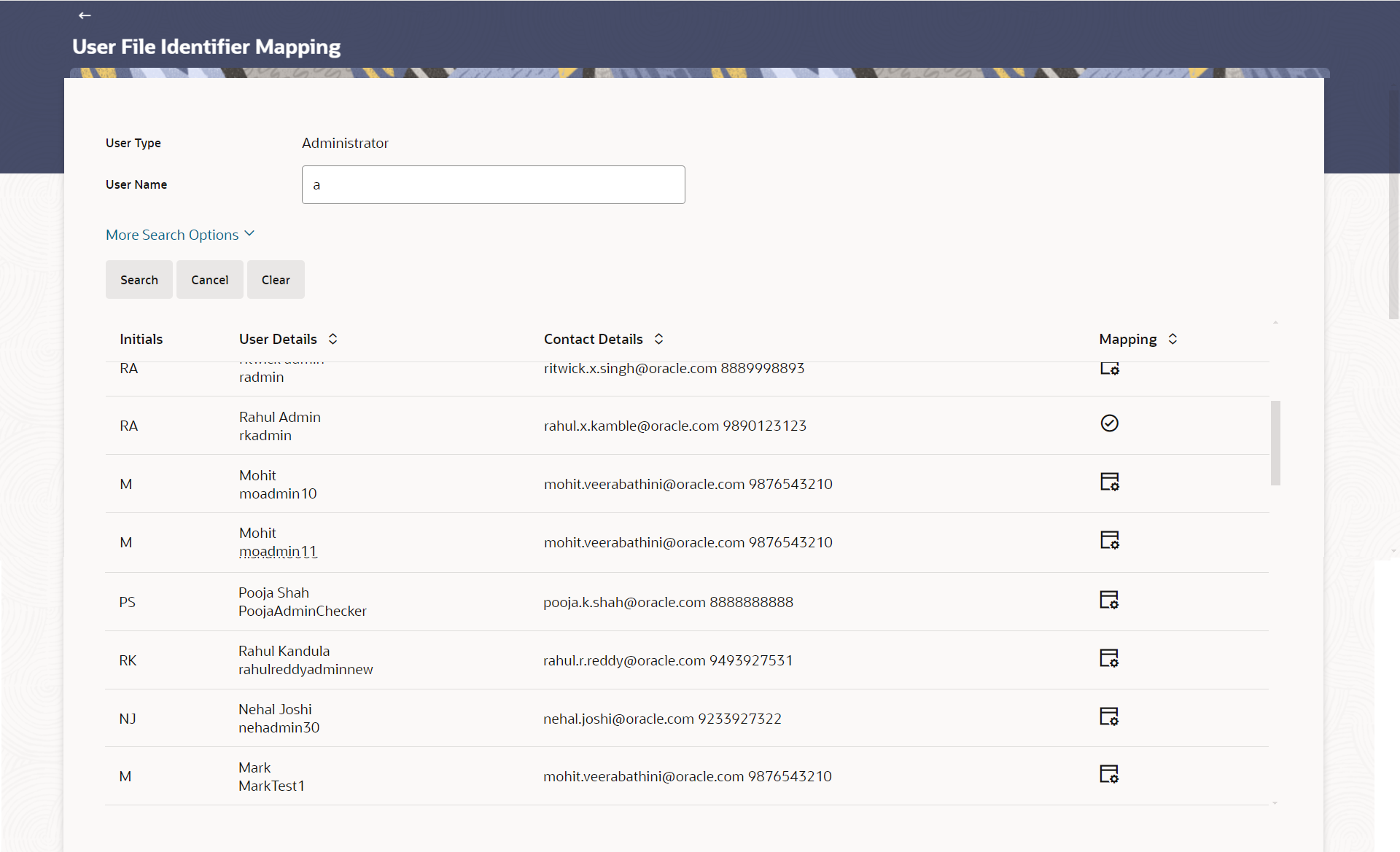
Task: Click into the User Name field
Action: click(x=493, y=185)
